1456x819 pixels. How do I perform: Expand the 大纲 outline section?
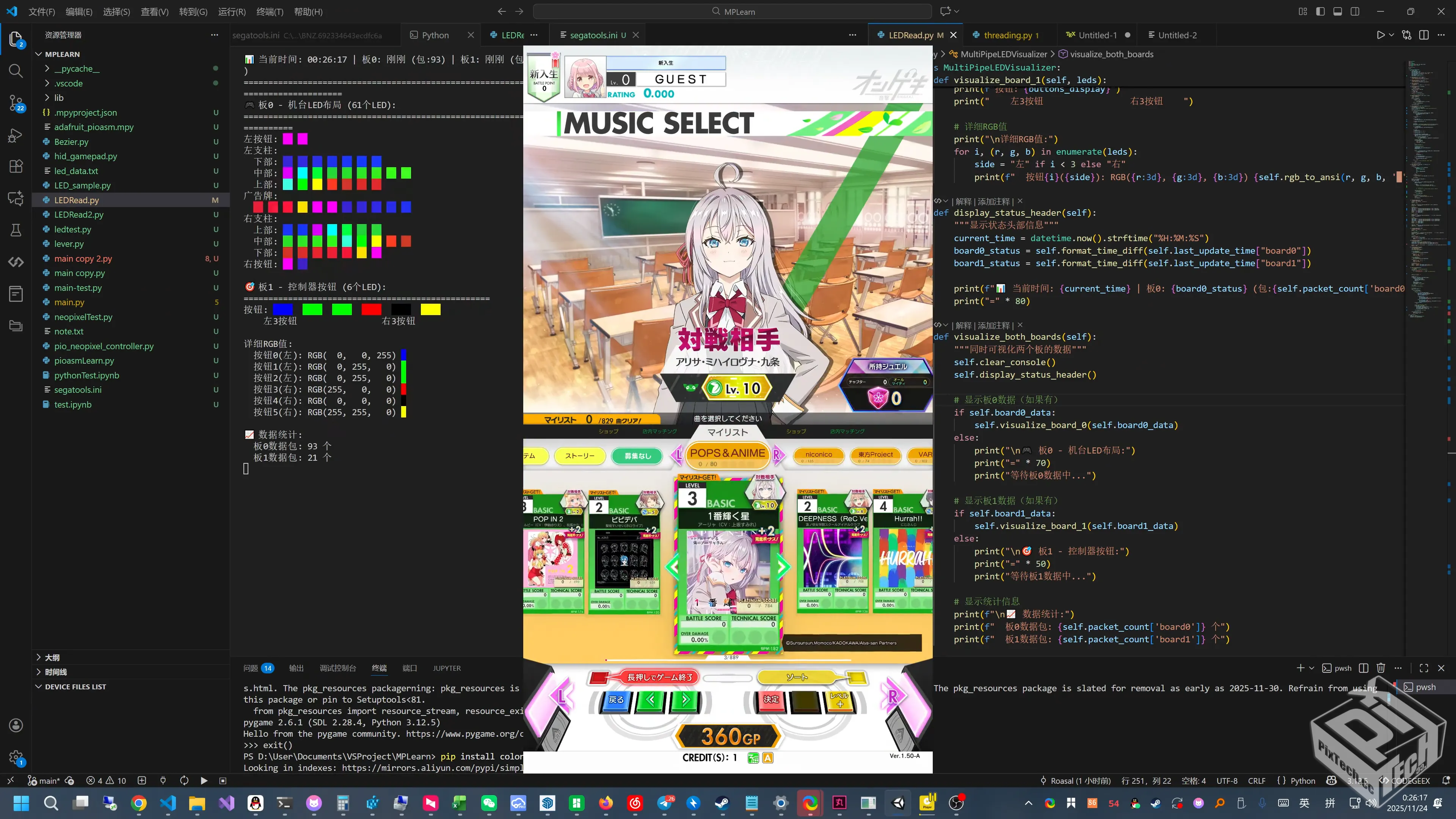(52, 657)
